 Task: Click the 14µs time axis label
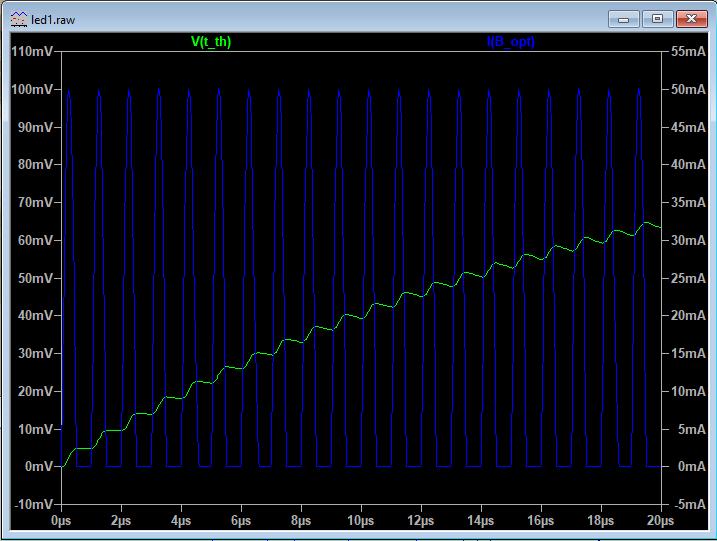(481, 520)
